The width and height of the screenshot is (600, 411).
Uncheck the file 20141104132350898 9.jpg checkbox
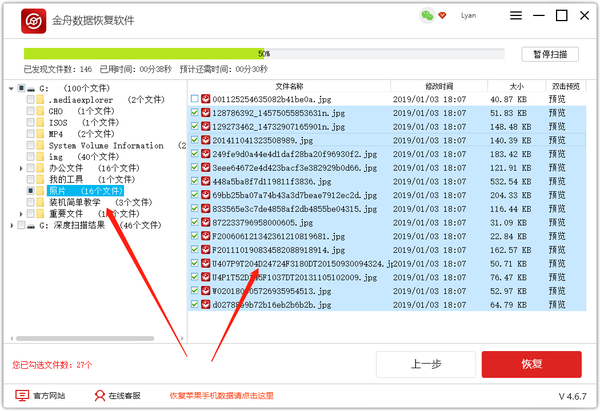click(194, 141)
